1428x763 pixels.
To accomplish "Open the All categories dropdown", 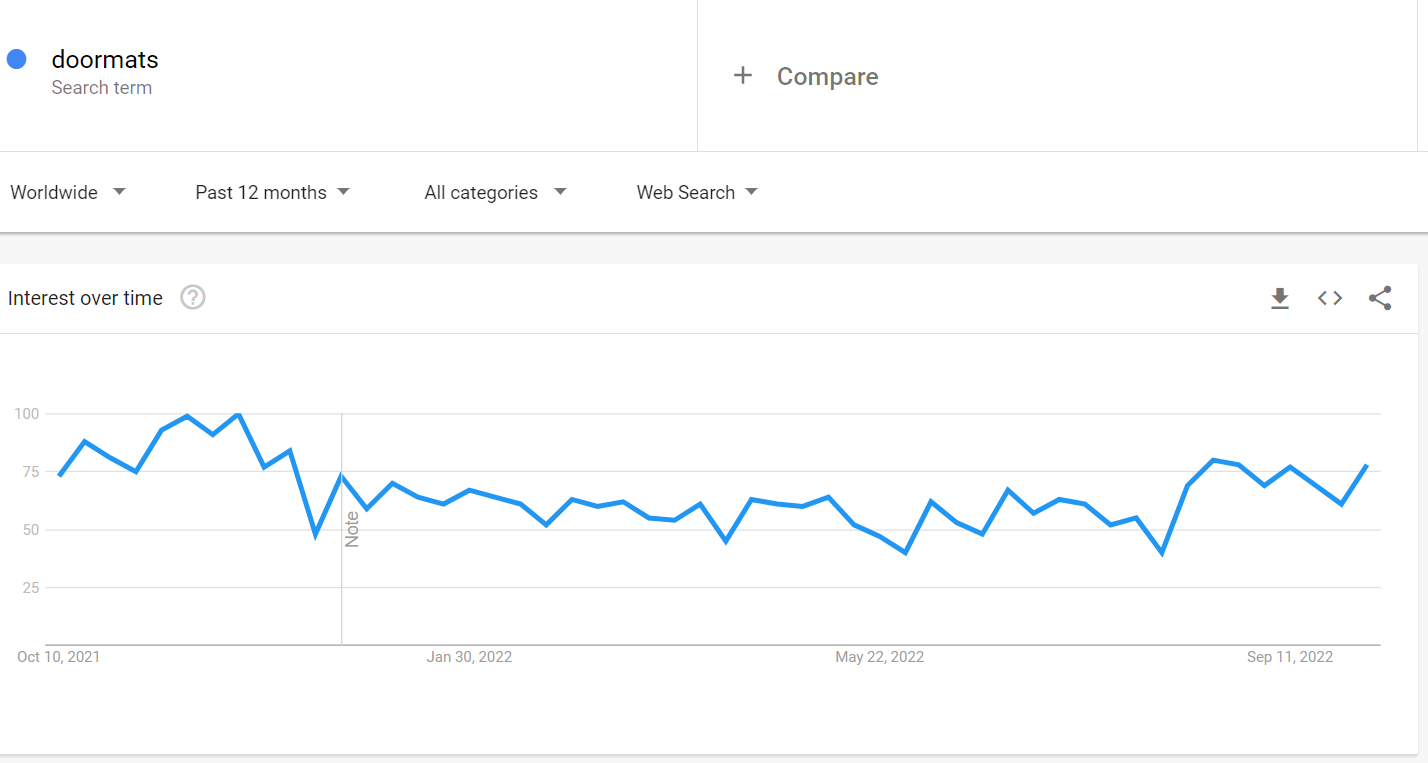I will pyautogui.click(x=495, y=192).
